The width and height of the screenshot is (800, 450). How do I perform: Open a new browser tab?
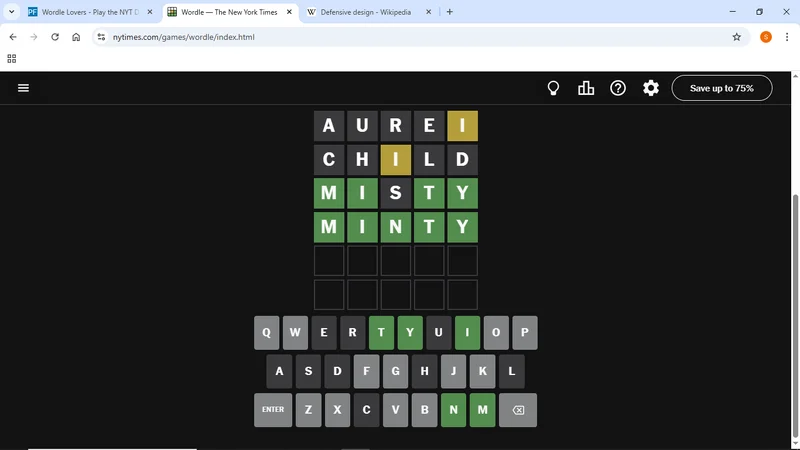click(449, 12)
